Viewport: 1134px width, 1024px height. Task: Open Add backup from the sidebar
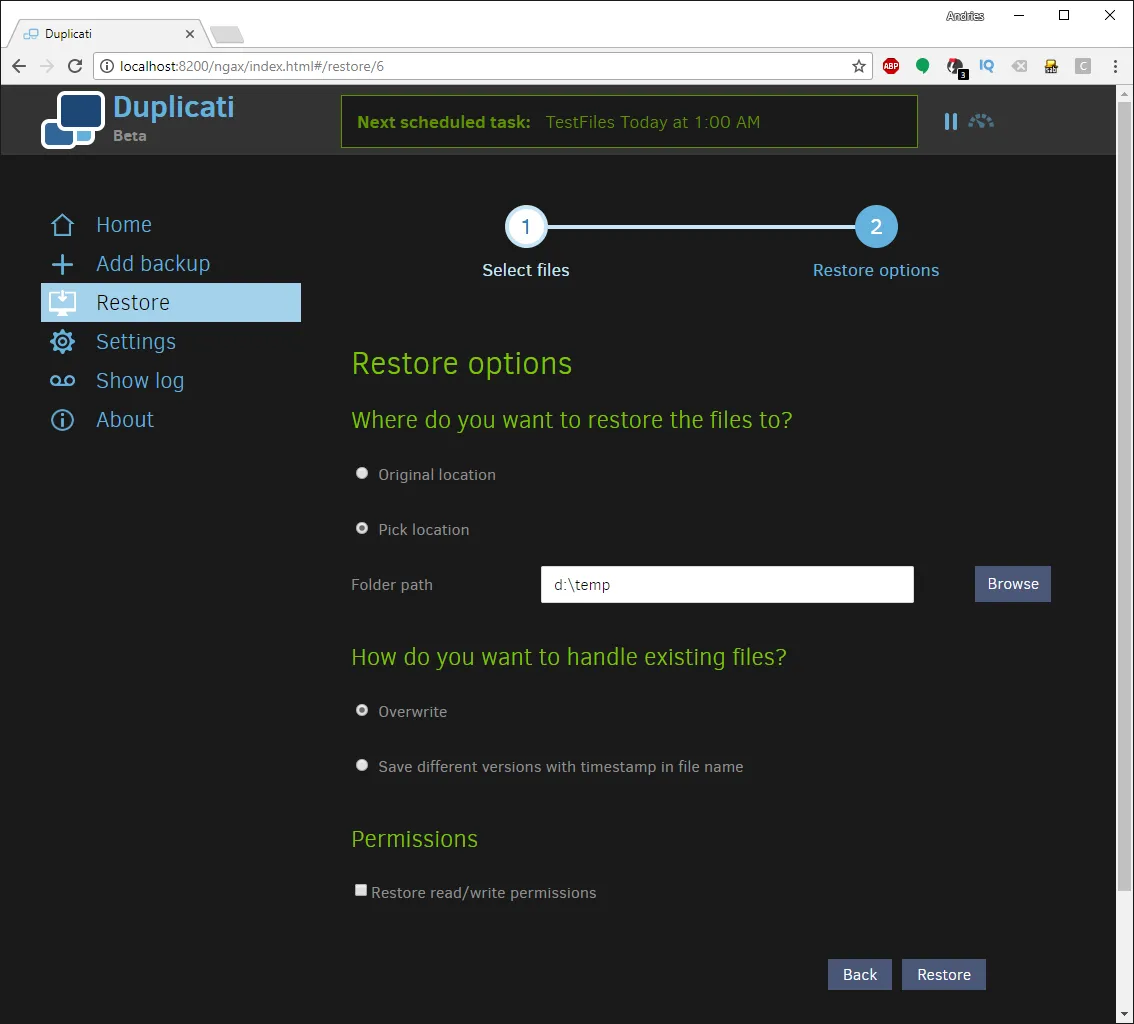pyautogui.click(x=153, y=264)
